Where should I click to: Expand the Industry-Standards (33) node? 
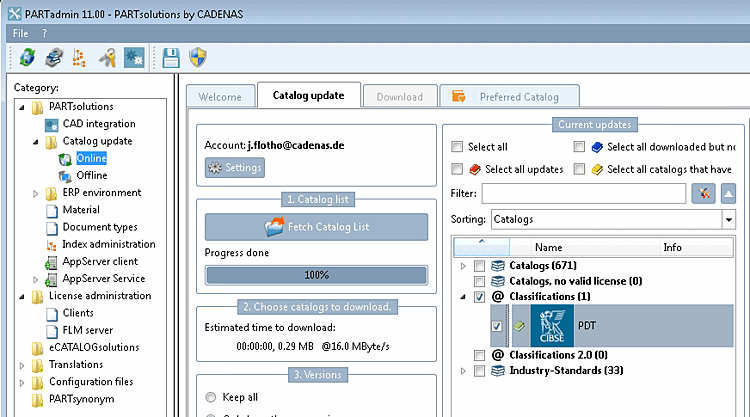coord(463,371)
